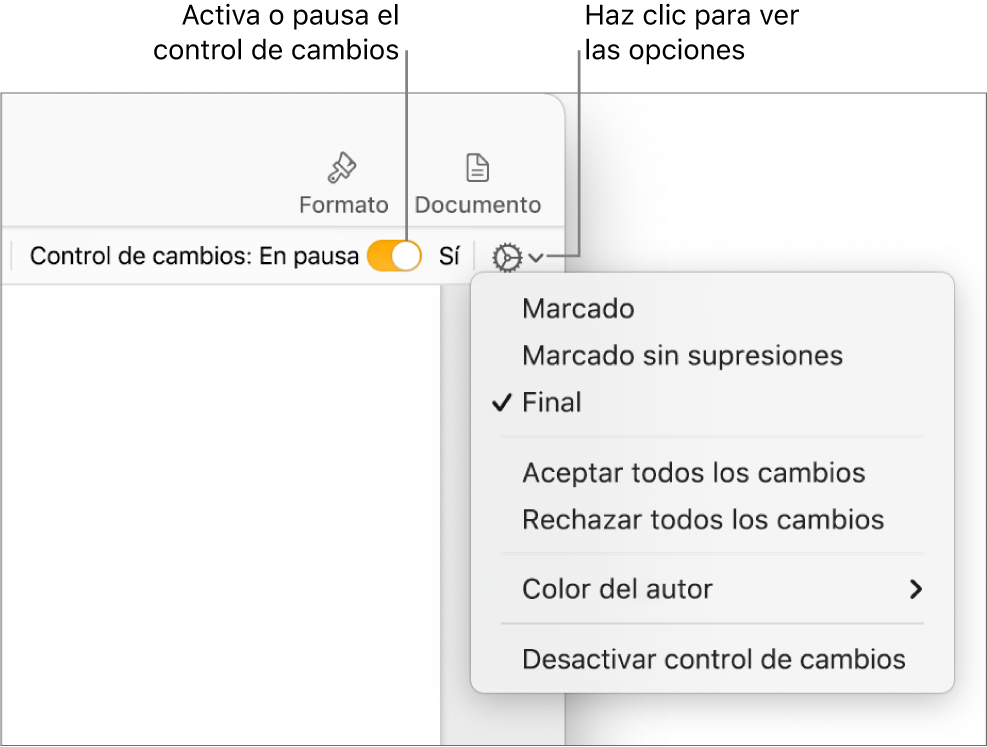Open the Documento page icon panel
The image size is (987, 747).
point(478,168)
